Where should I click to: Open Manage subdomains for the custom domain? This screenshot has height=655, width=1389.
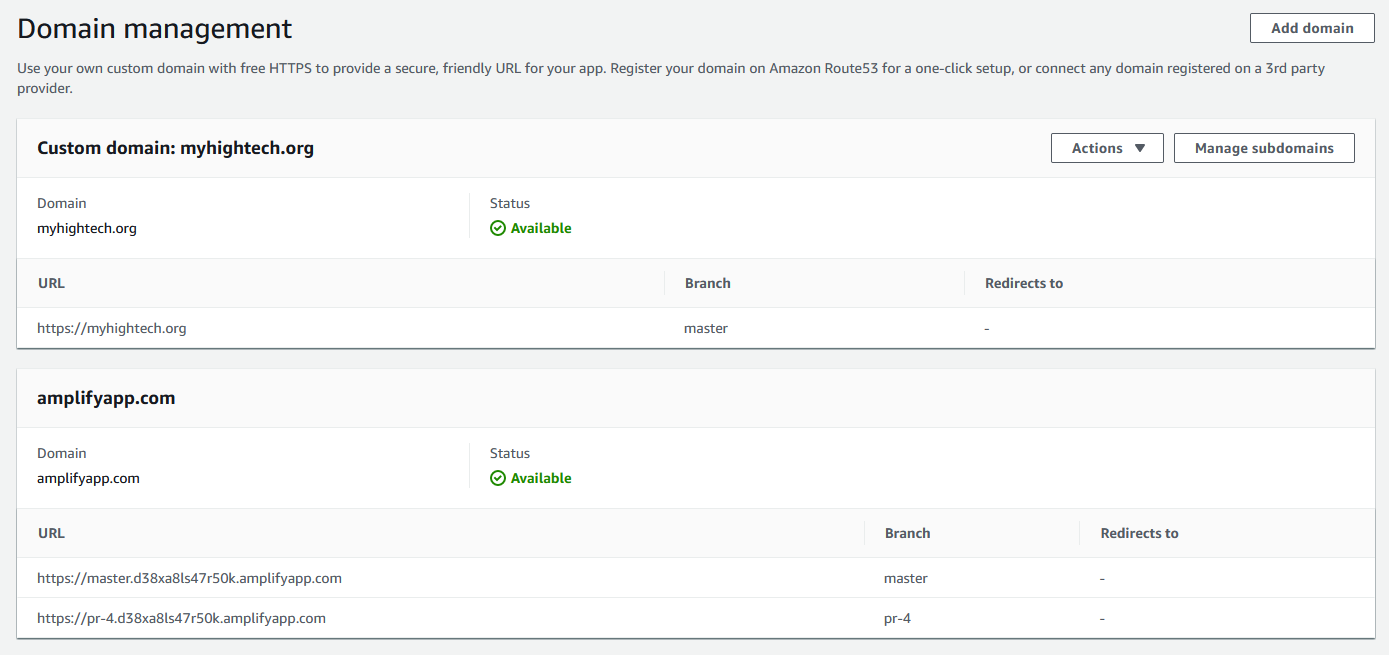coord(1264,148)
